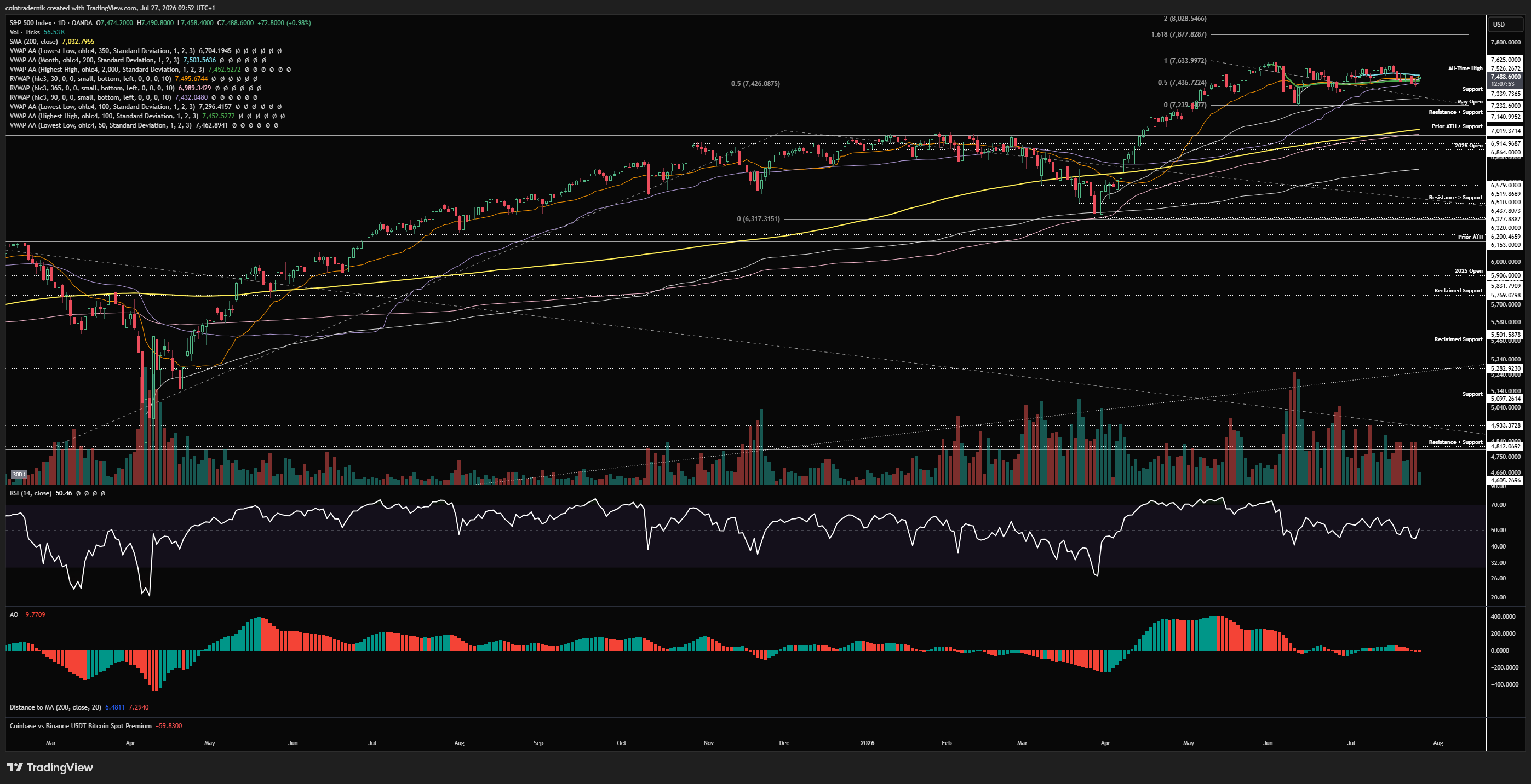Select the Coinbase vs Binance Premium label
The image size is (1531, 784).
[80, 725]
